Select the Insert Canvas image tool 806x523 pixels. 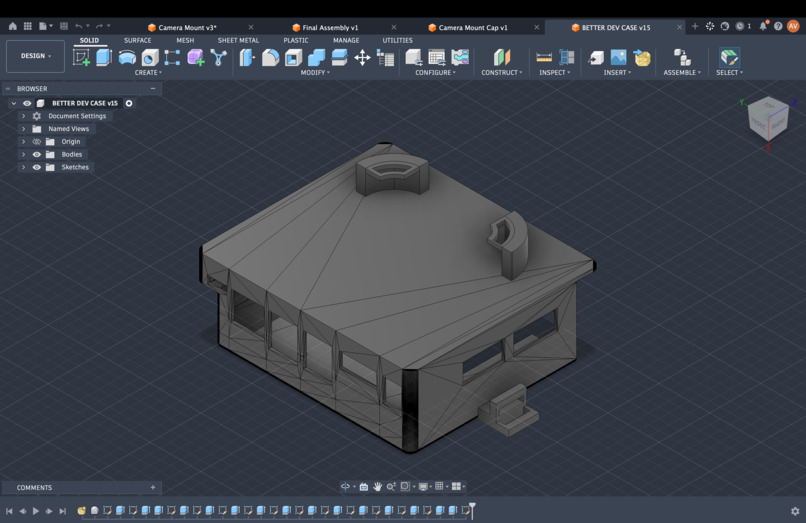click(x=618, y=58)
